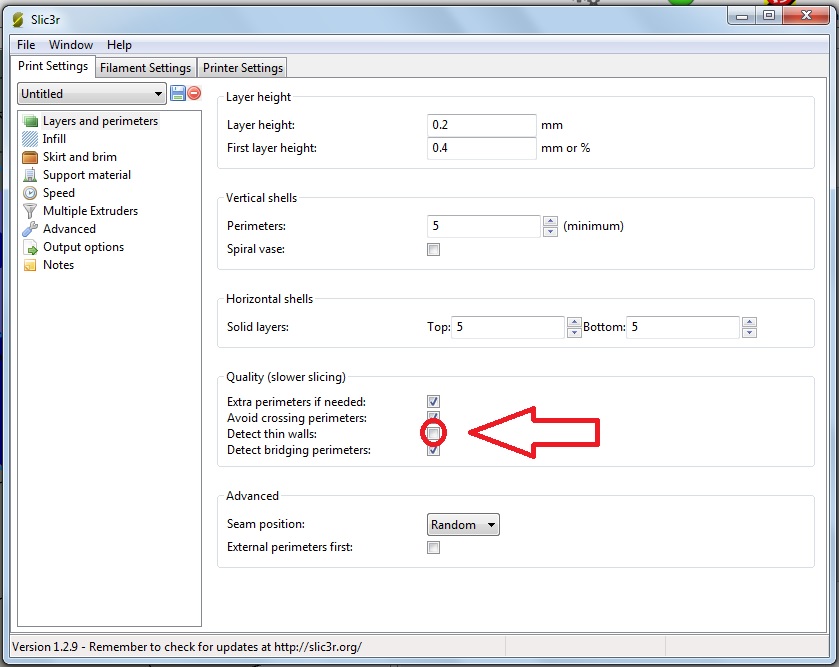Screen dimensions: 839x667
Task: Uncheck Extra perimeters if needed
Action: tap(433, 402)
